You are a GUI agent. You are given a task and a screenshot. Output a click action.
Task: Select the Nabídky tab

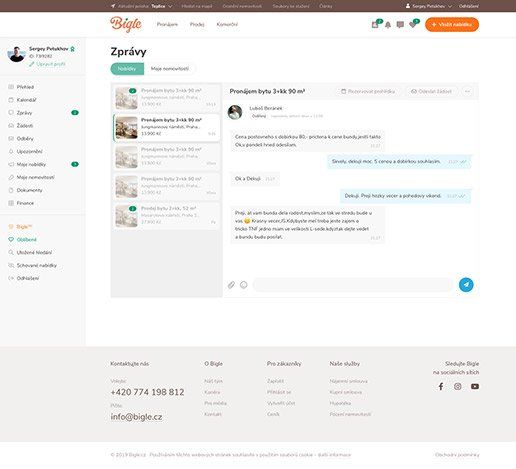127,69
